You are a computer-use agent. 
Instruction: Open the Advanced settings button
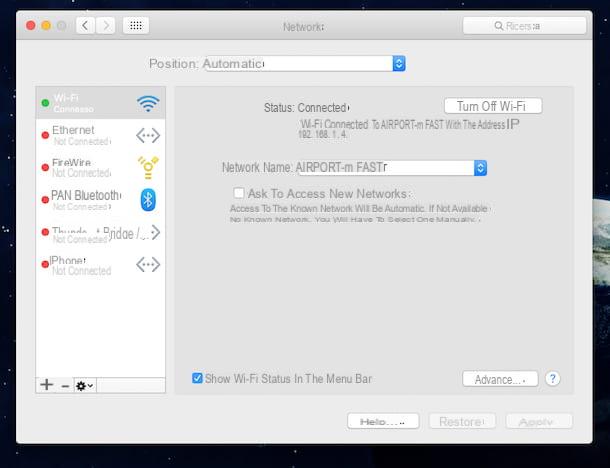(x=500, y=379)
